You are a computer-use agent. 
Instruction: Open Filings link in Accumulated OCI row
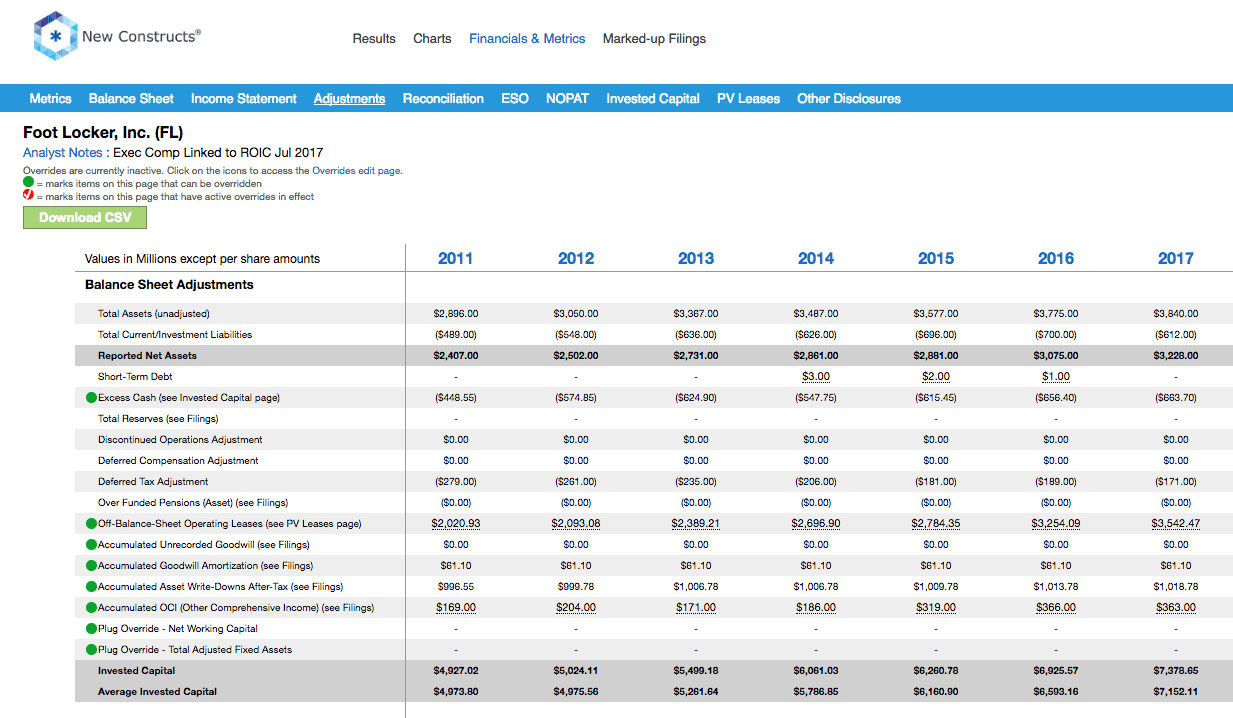[357, 608]
